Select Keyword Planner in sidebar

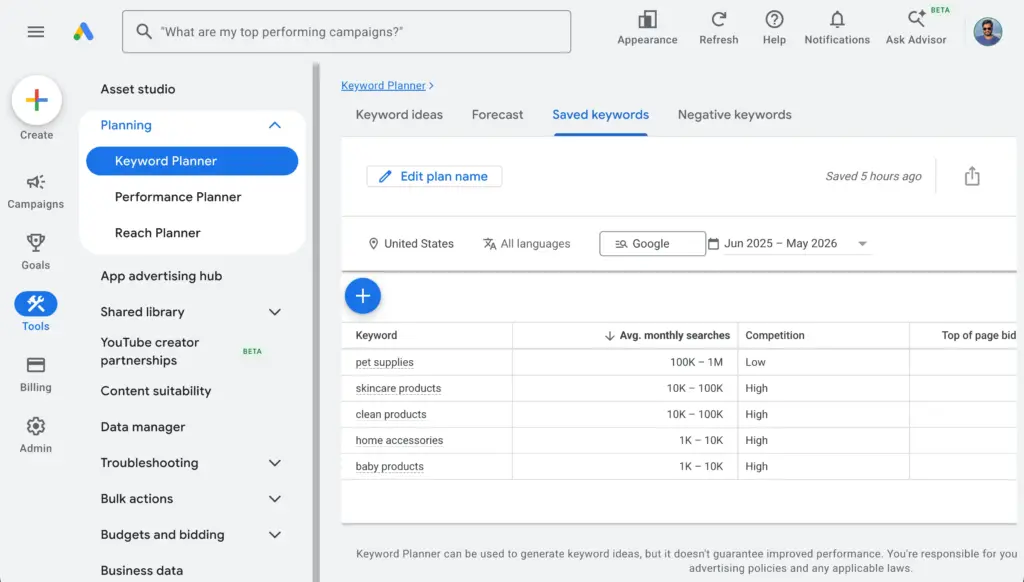point(192,161)
